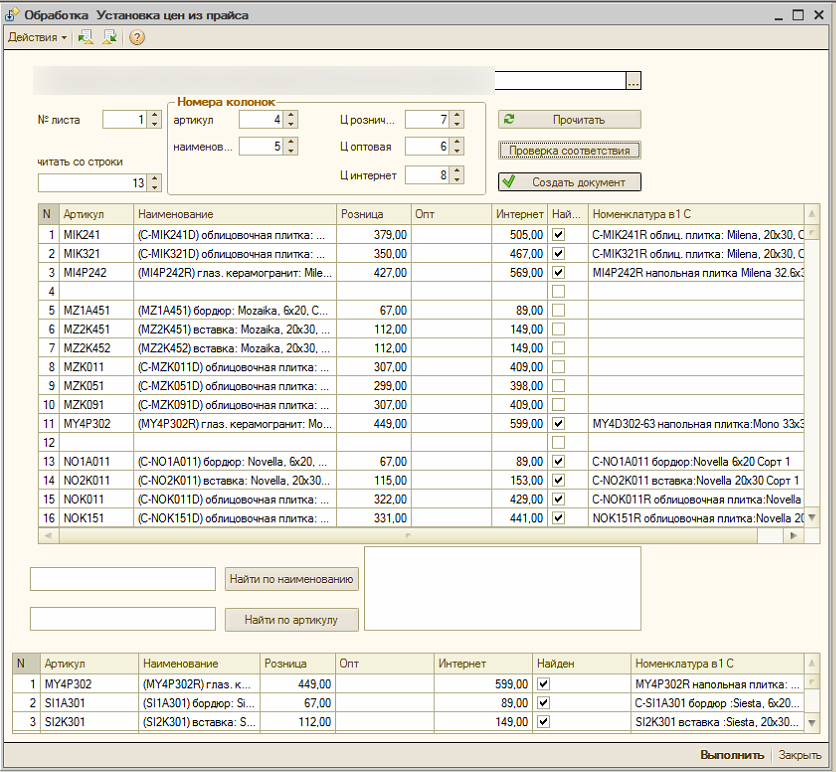Open help via question mark icon

pos(136,37)
